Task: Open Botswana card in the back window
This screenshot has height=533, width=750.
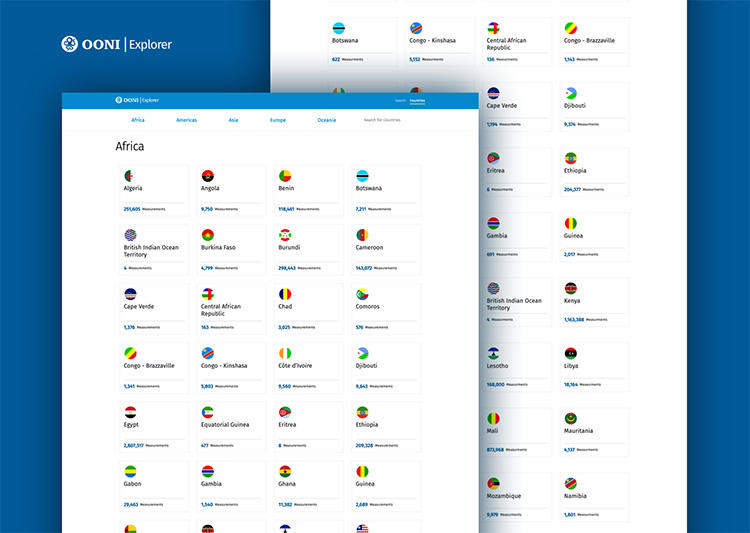Action: click(x=362, y=42)
